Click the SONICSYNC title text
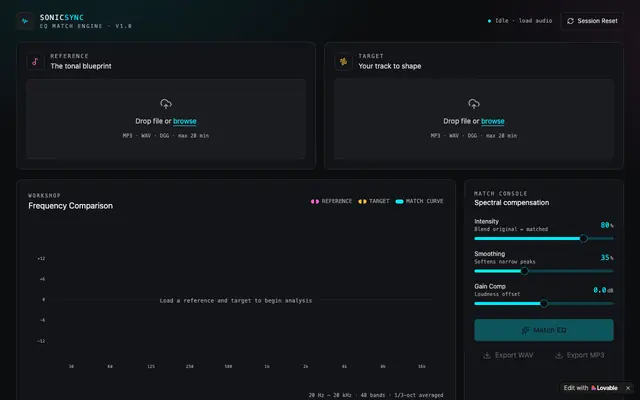The height and width of the screenshot is (400, 640). tap(62, 18)
